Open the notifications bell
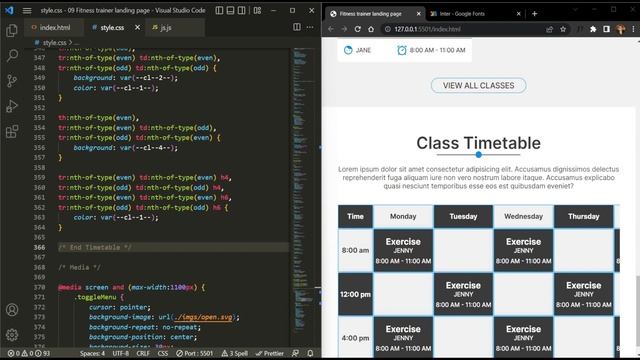 [310, 353]
